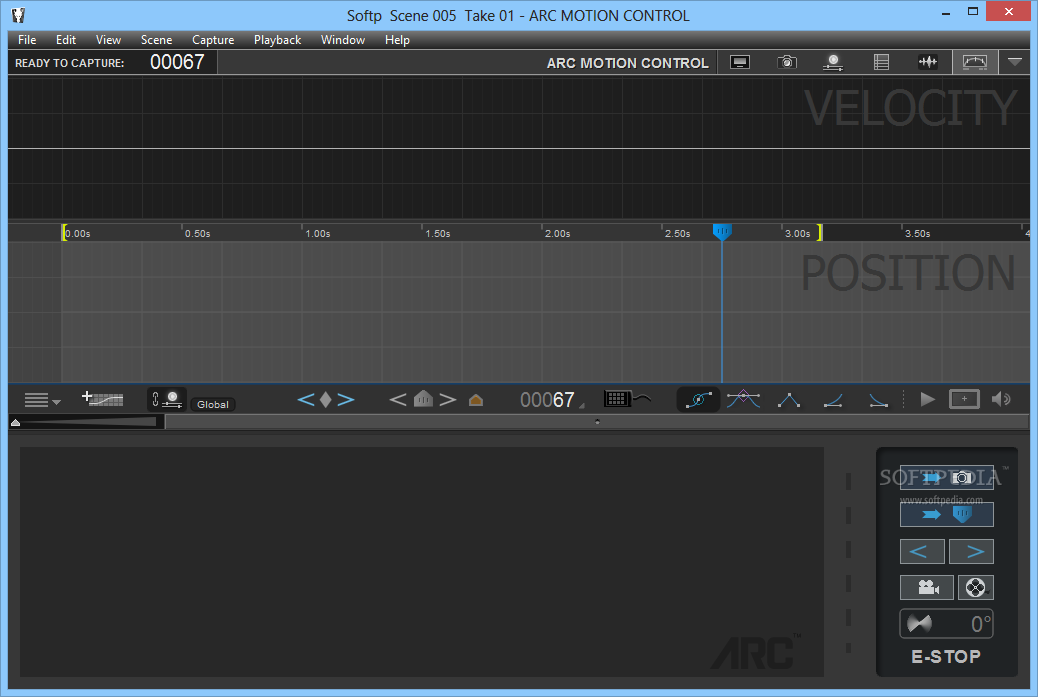The image size is (1038, 697).
Task: Click the video camera icon button
Action: click(927, 587)
